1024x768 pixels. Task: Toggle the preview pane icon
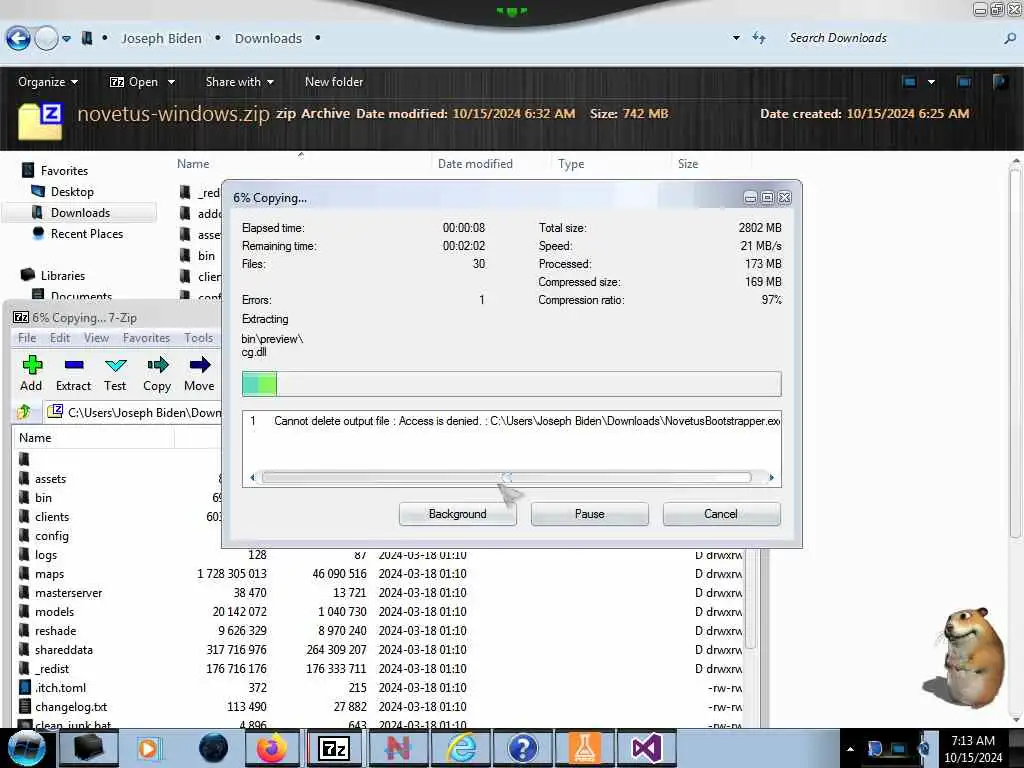[x=963, y=82]
